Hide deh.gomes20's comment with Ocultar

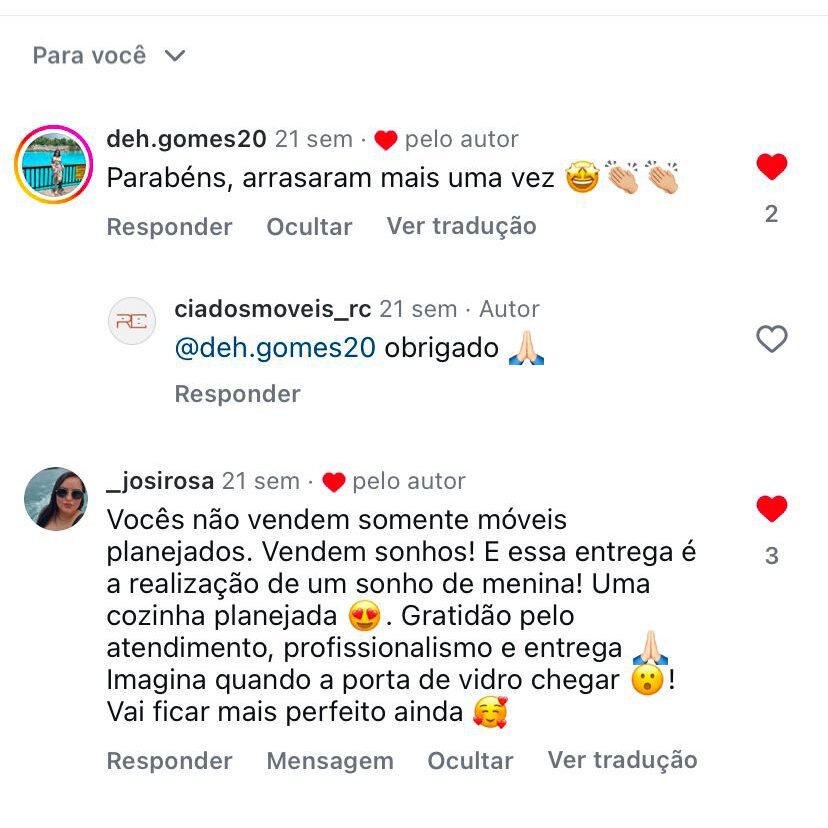[309, 227]
